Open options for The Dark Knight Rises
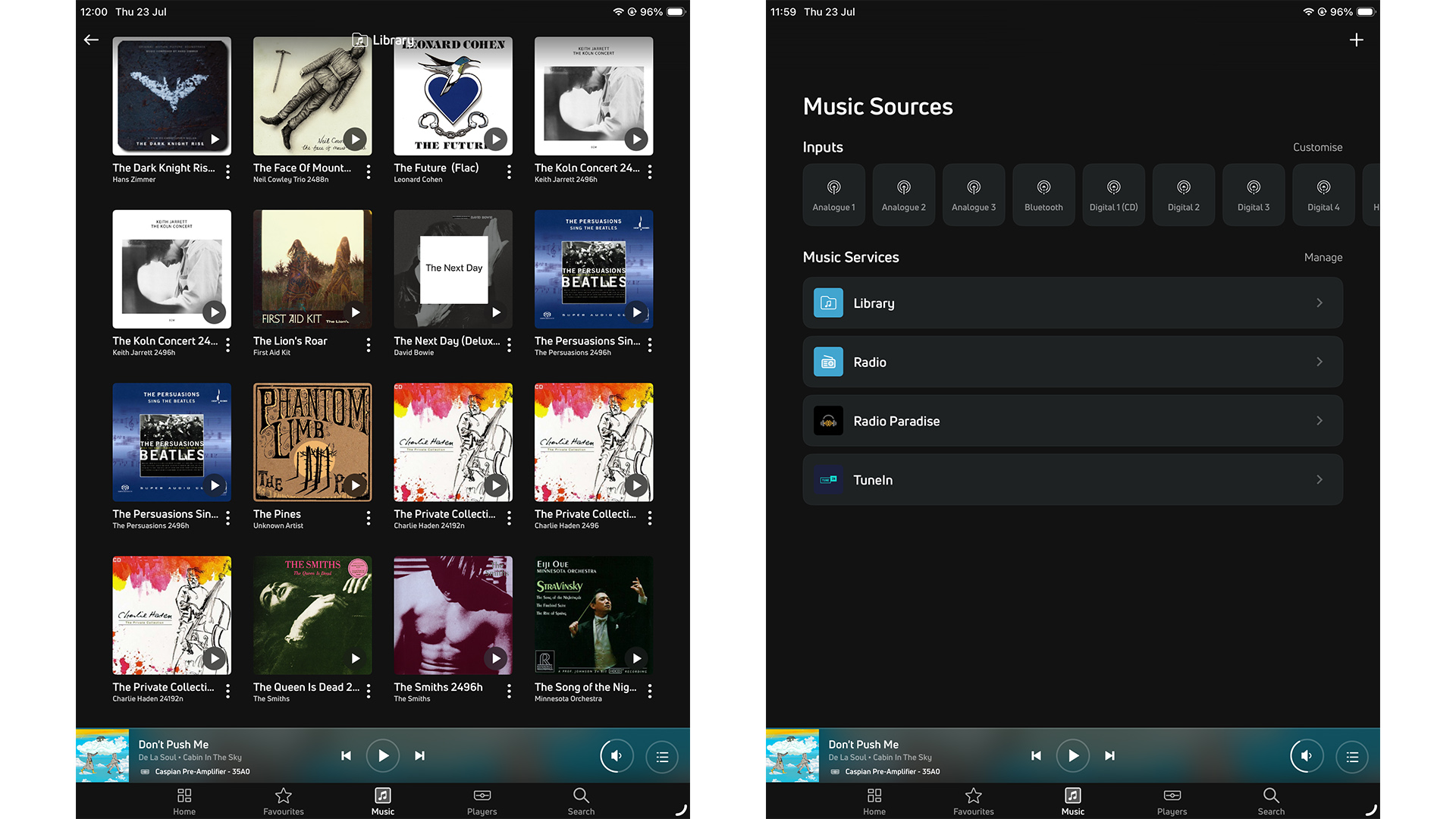The image size is (1456, 819). coord(227,172)
